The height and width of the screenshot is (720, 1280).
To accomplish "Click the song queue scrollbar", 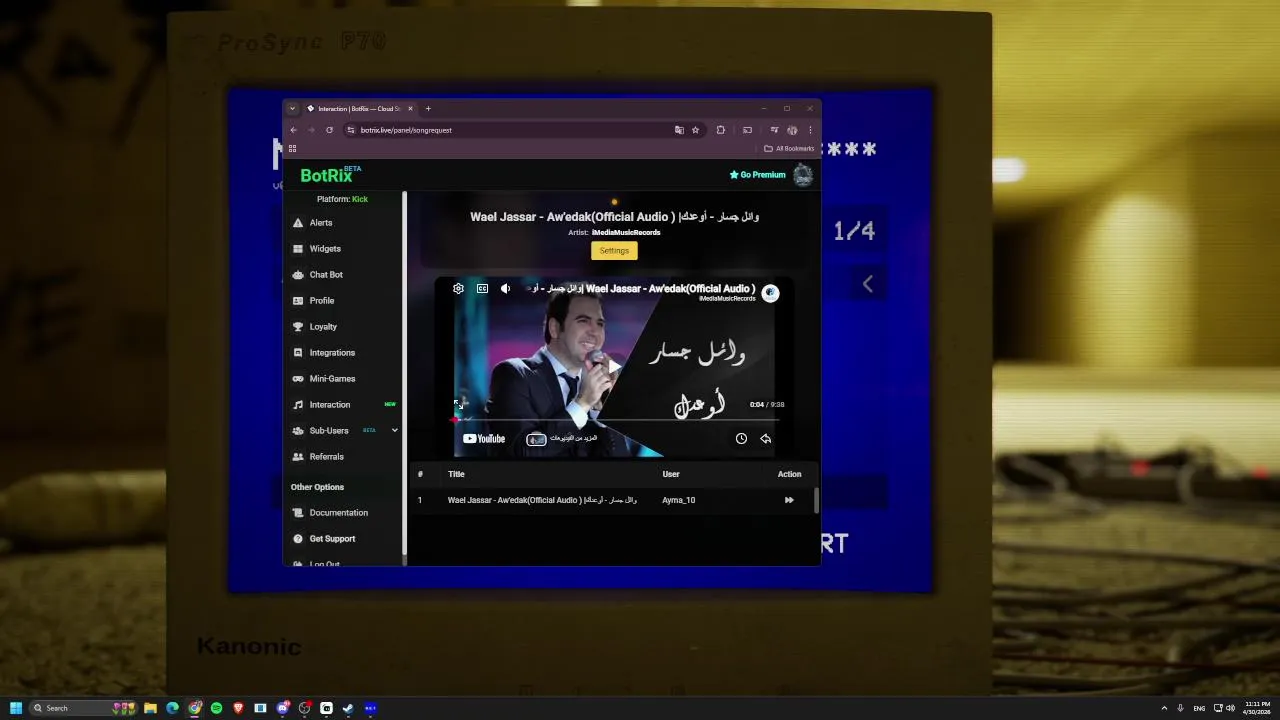I will [x=816, y=500].
